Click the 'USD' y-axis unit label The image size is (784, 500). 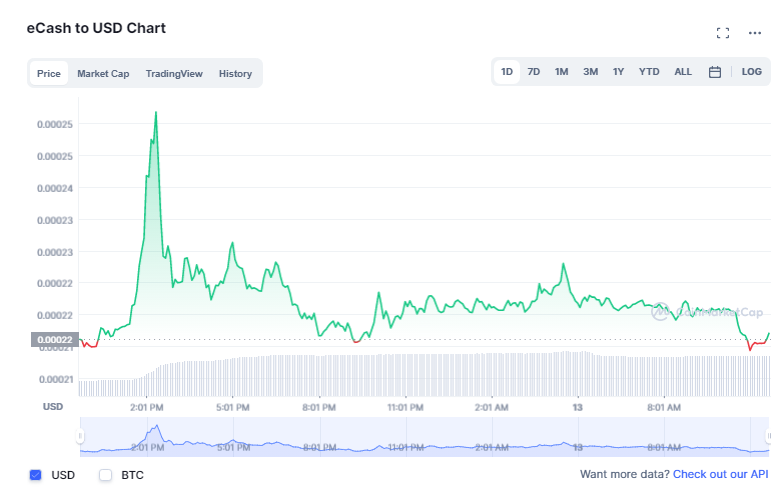pyautogui.click(x=52, y=406)
